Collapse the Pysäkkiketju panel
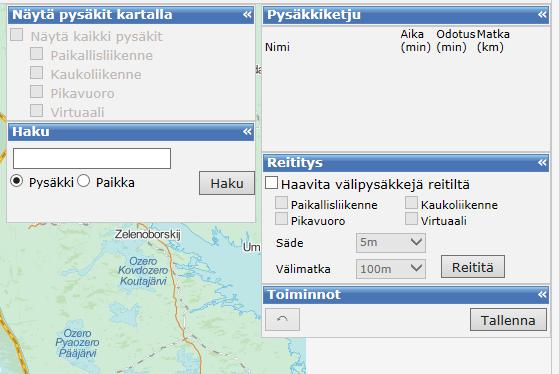The image size is (559, 374). [x=542, y=15]
